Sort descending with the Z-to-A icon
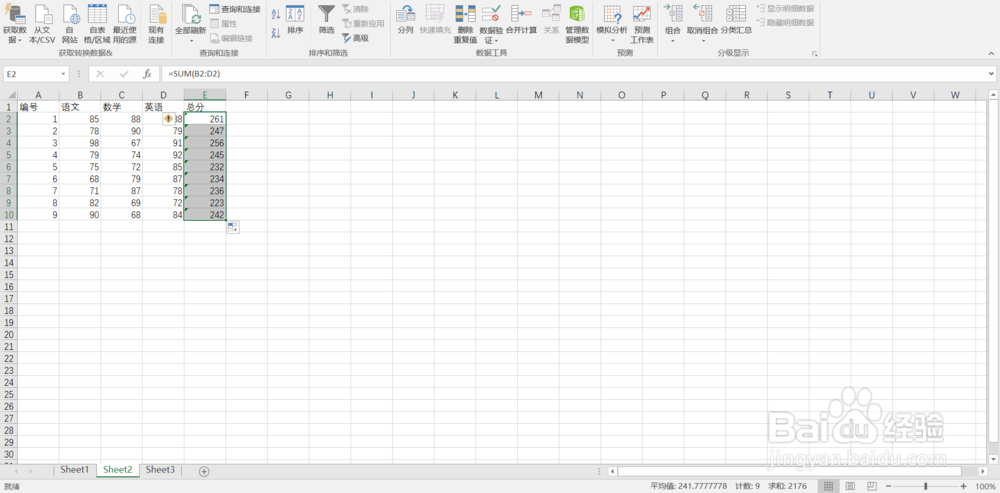1000x493 pixels. [x=276, y=33]
